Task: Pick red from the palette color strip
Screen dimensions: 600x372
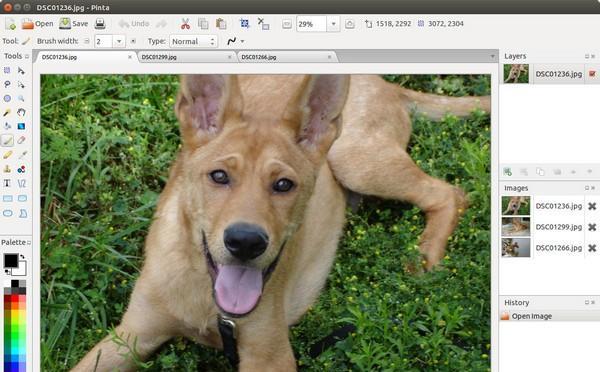Action: (15, 299)
